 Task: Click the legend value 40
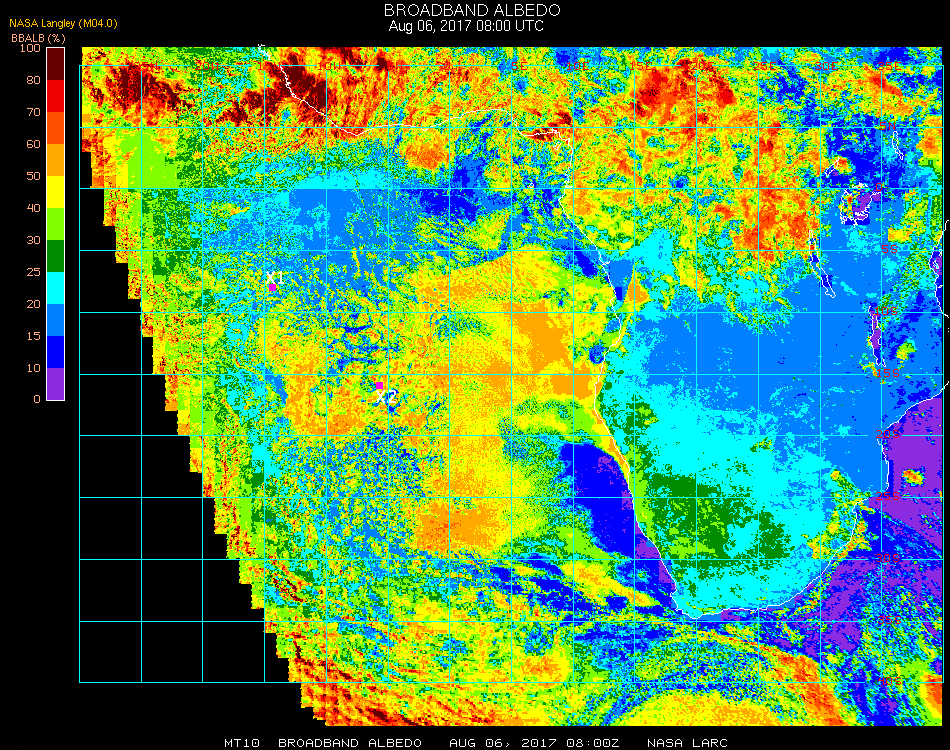click(33, 208)
